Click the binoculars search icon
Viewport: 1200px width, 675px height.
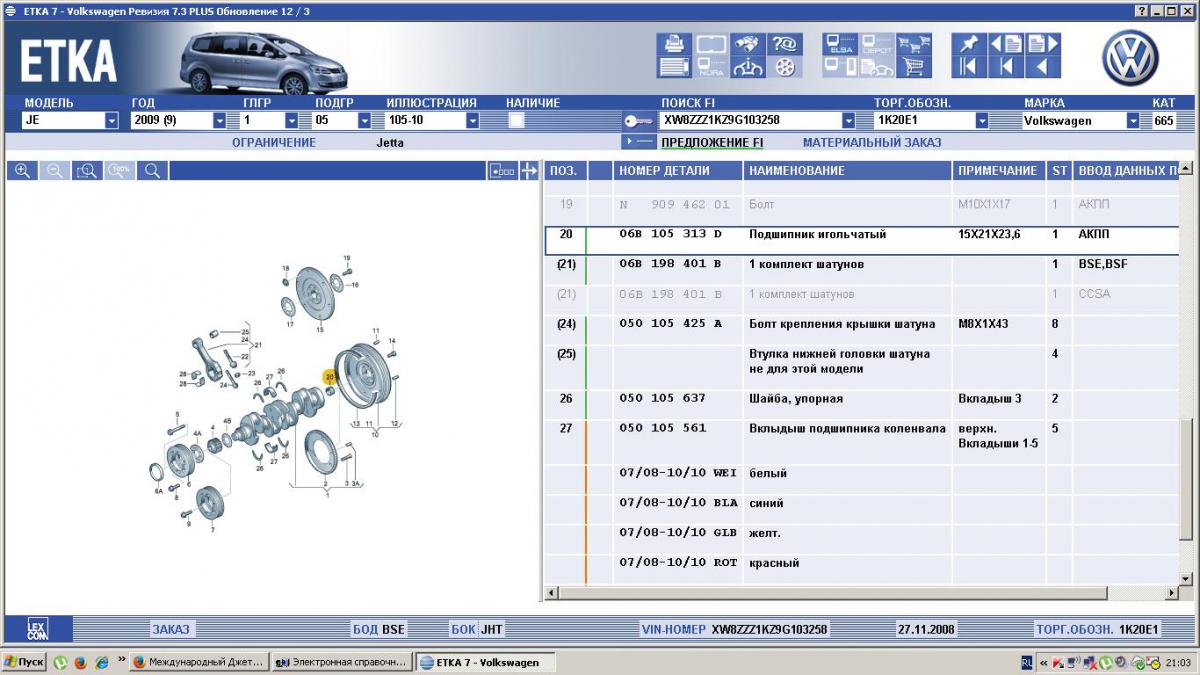point(747,44)
